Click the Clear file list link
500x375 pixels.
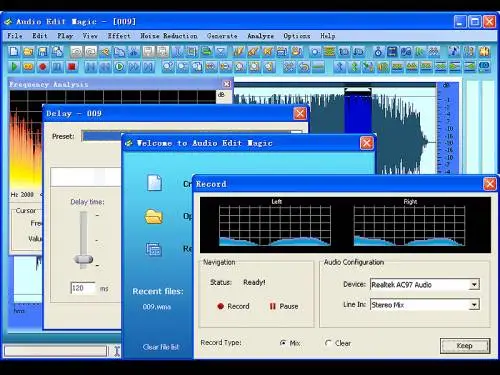[x=161, y=347]
